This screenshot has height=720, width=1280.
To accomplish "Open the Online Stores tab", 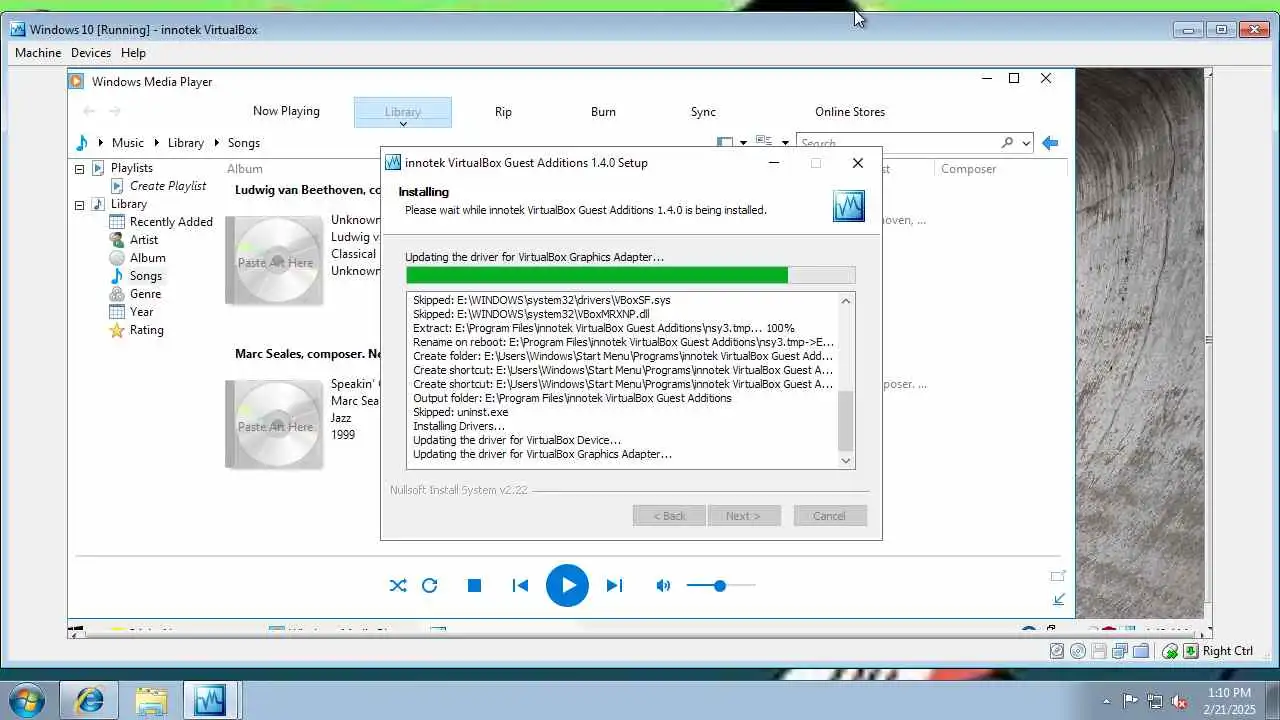I will click(x=850, y=112).
